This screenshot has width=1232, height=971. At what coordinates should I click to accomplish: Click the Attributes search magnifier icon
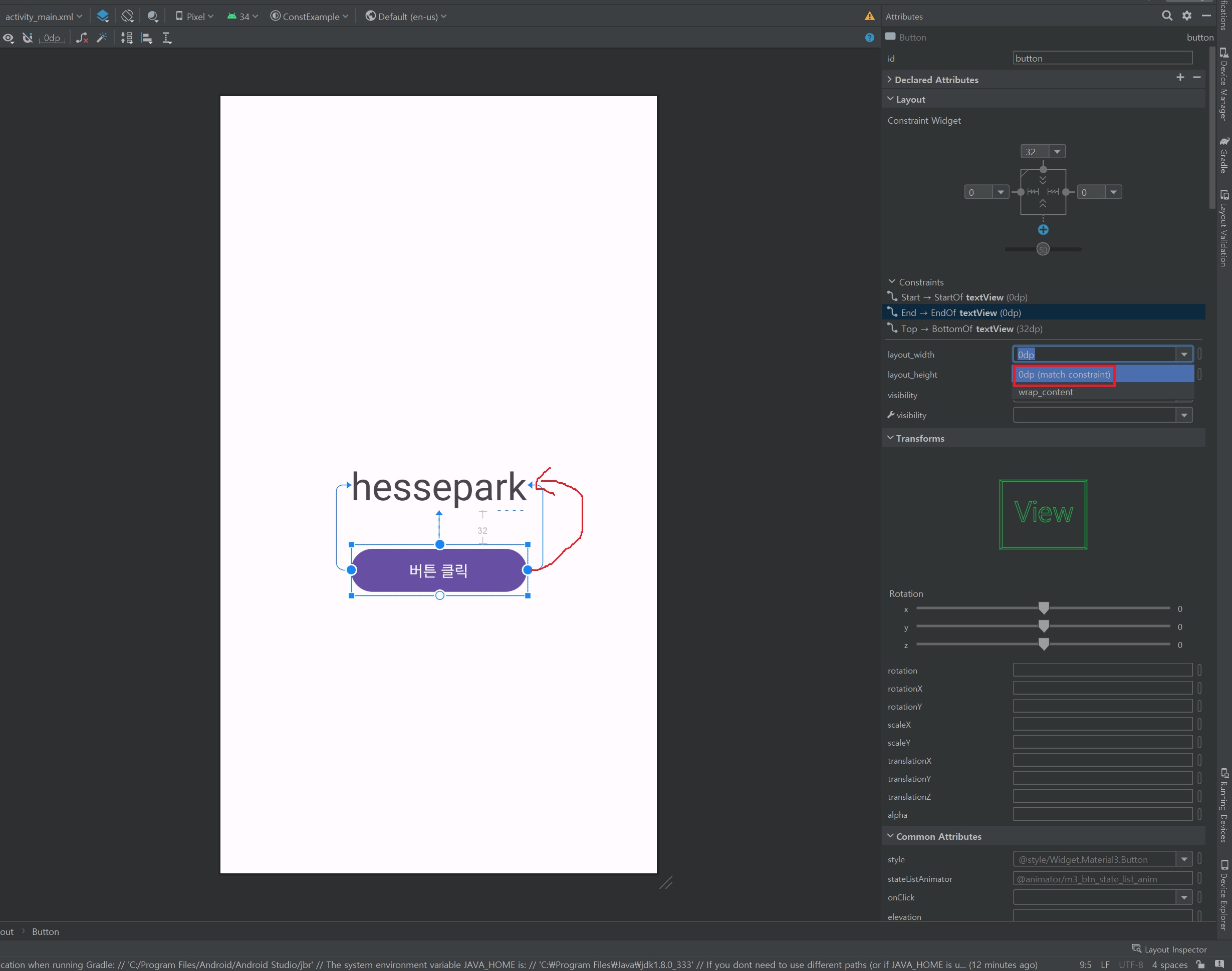[x=1166, y=16]
